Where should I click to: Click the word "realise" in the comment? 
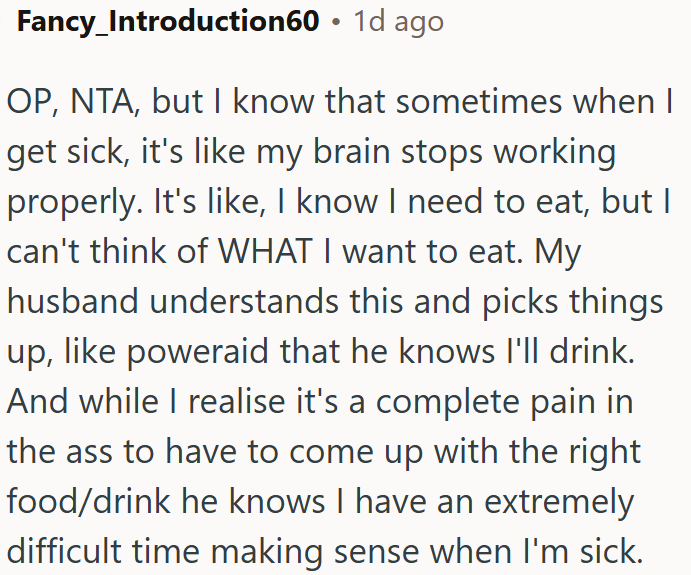(237, 401)
